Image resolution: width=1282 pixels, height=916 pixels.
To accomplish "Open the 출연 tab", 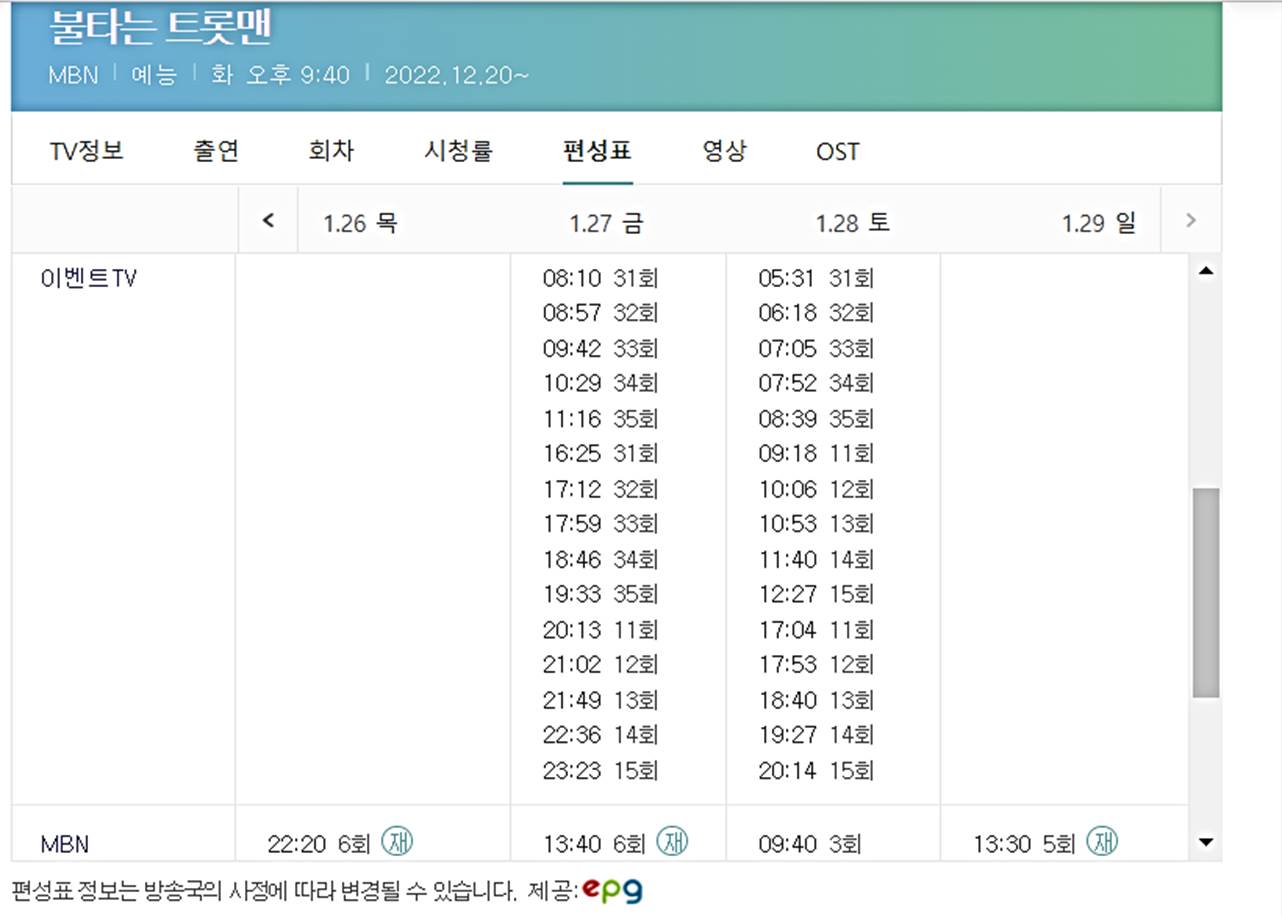I will [211, 151].
